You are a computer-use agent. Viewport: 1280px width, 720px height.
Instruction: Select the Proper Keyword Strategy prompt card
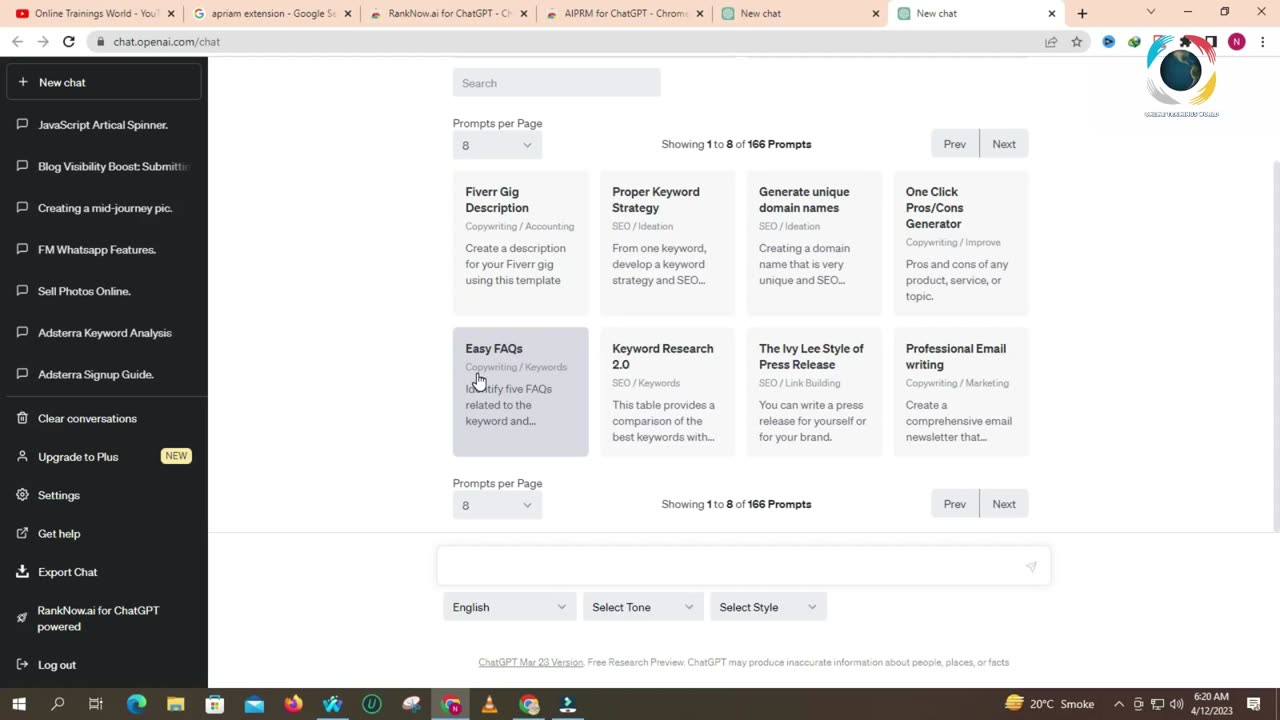click(667, 243)
